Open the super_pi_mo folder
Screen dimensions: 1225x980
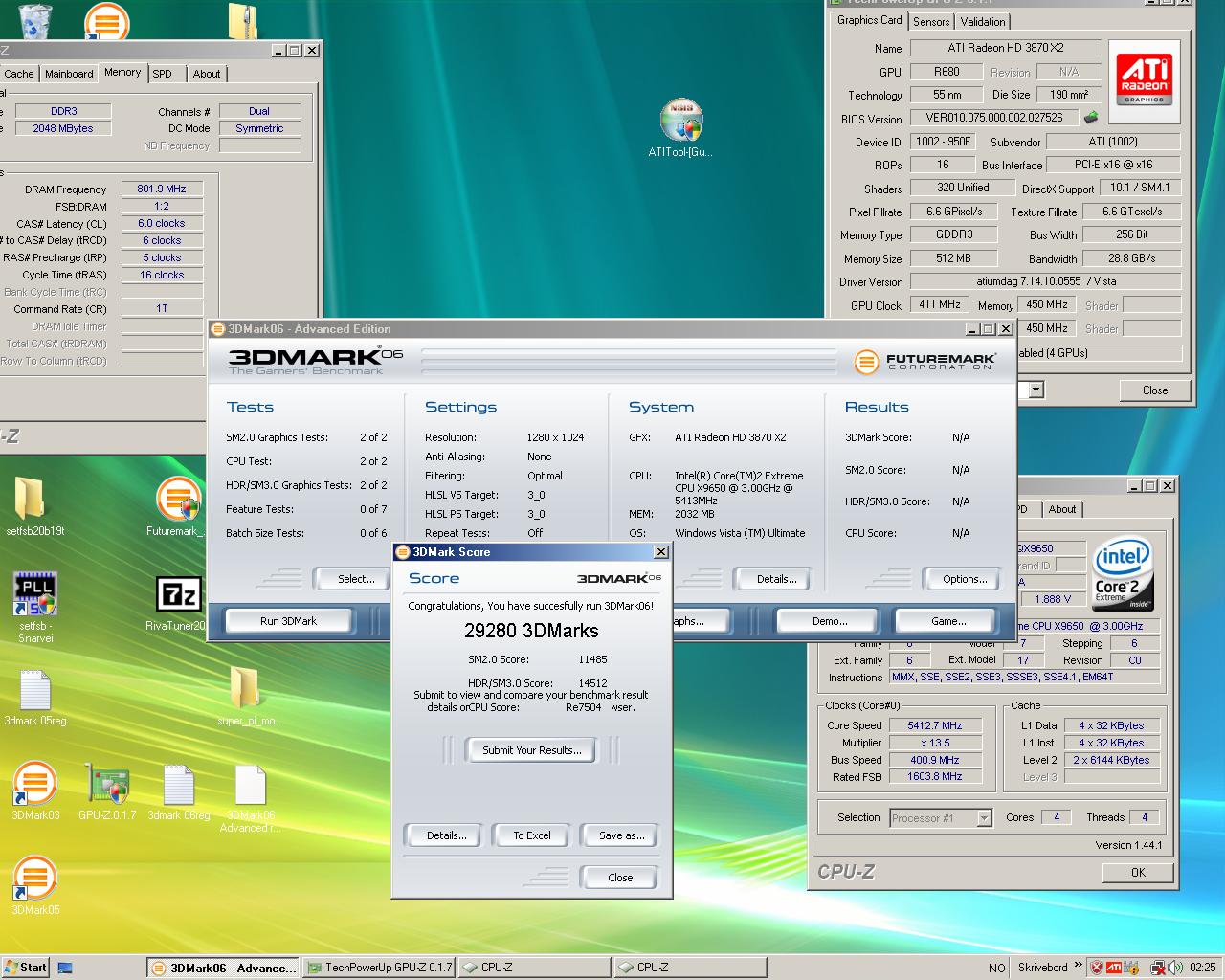pos(247,689)
